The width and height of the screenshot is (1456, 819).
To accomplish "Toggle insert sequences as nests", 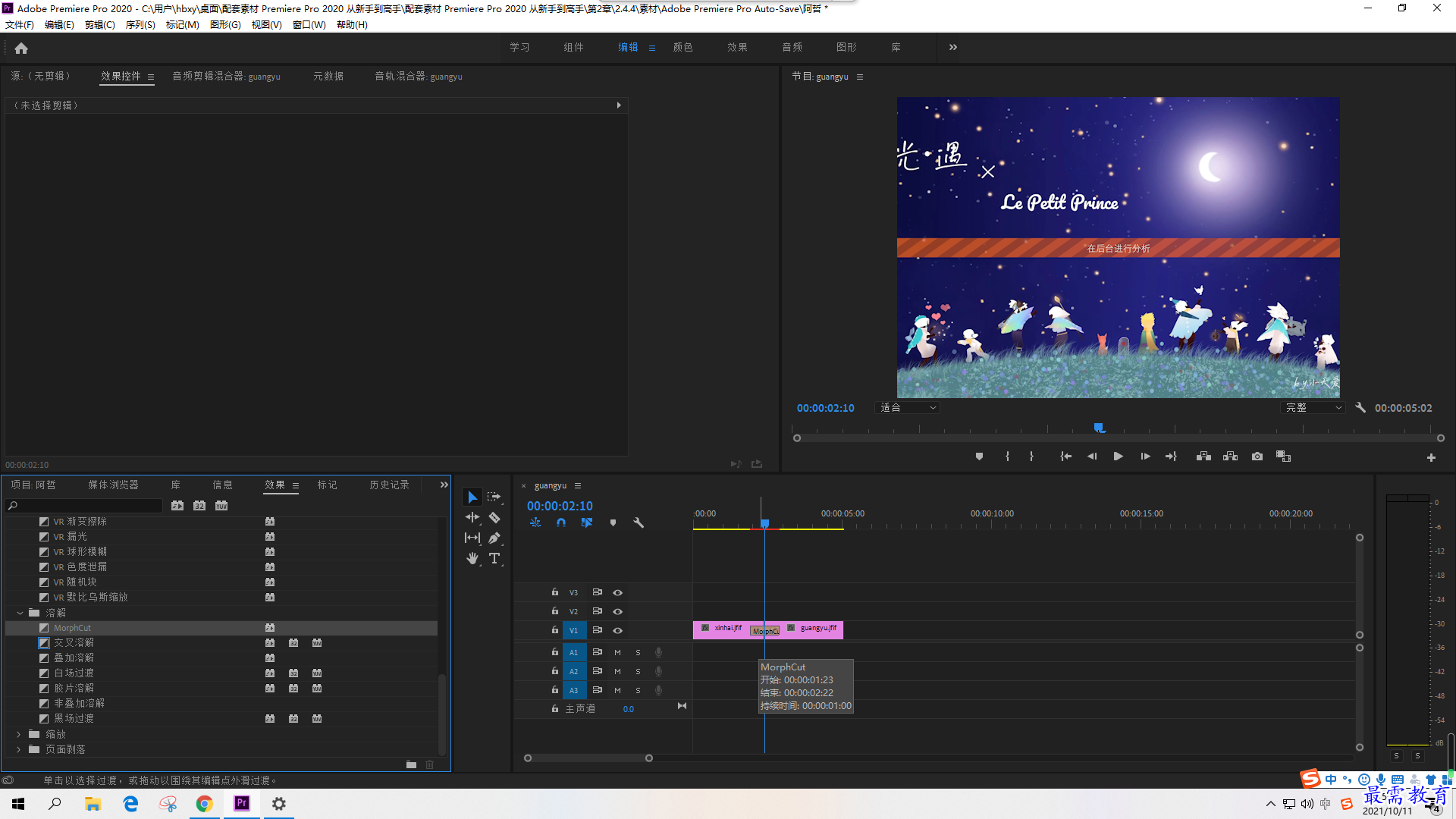I will (535, 522).
